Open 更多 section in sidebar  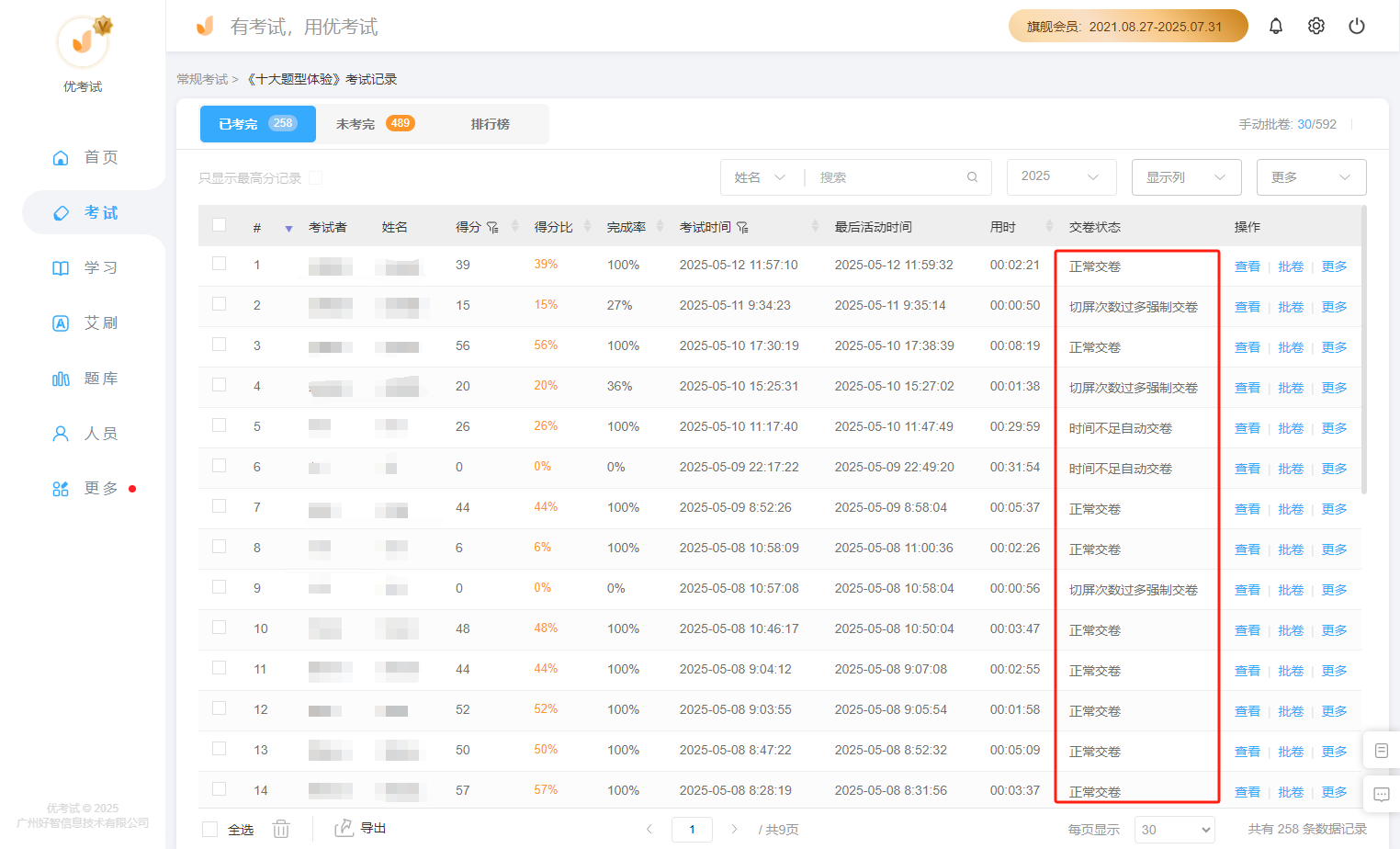pyautogui.click(x=85, y=488)
